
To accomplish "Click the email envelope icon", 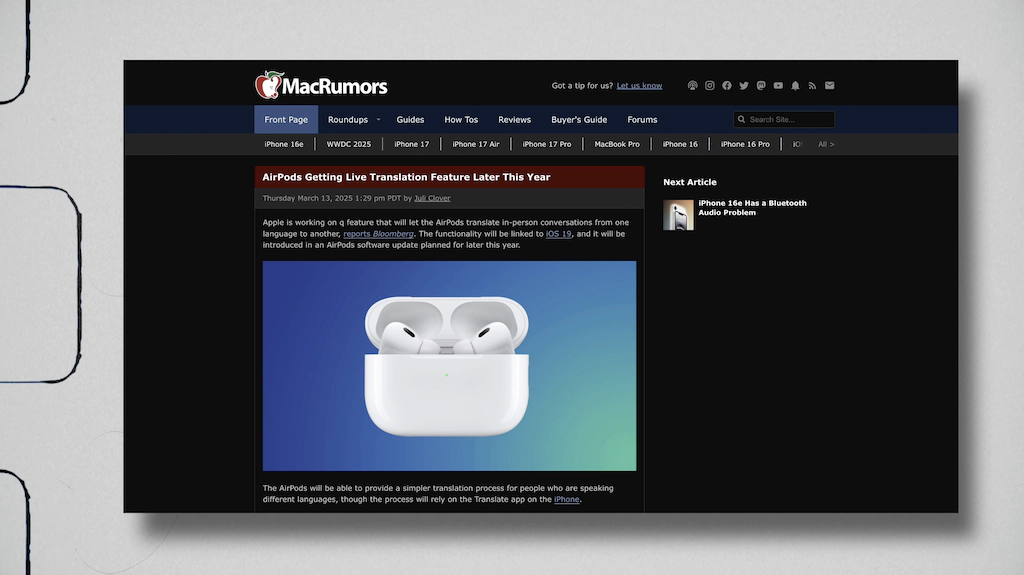I will [x=829, y=86].
